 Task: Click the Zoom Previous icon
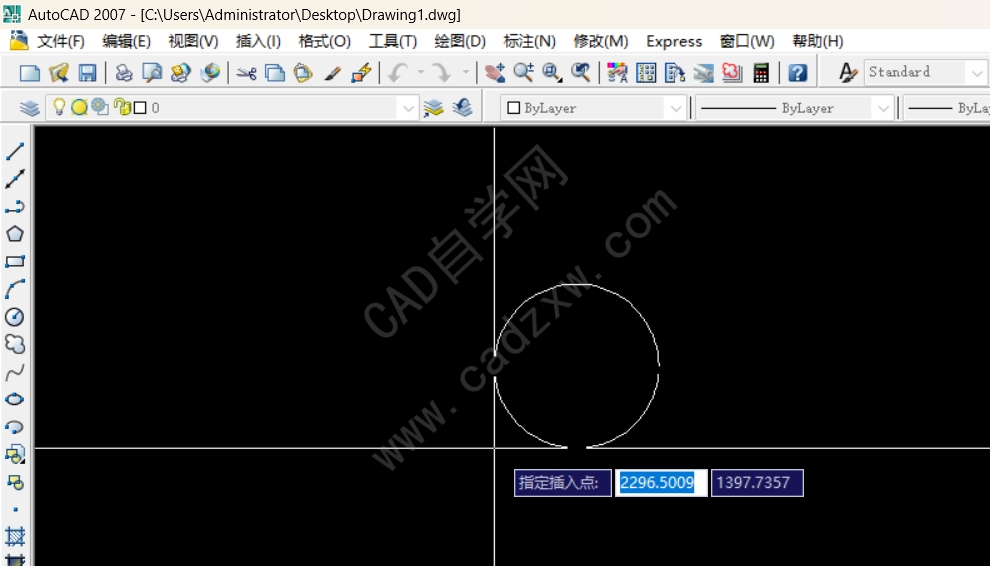(x=580, y=73)
